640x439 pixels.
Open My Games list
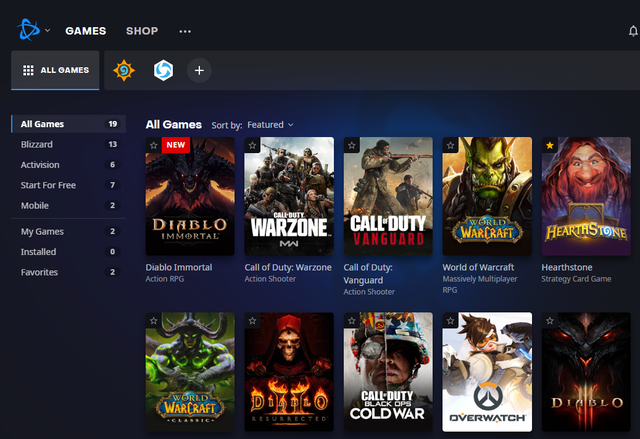point(69,231)
